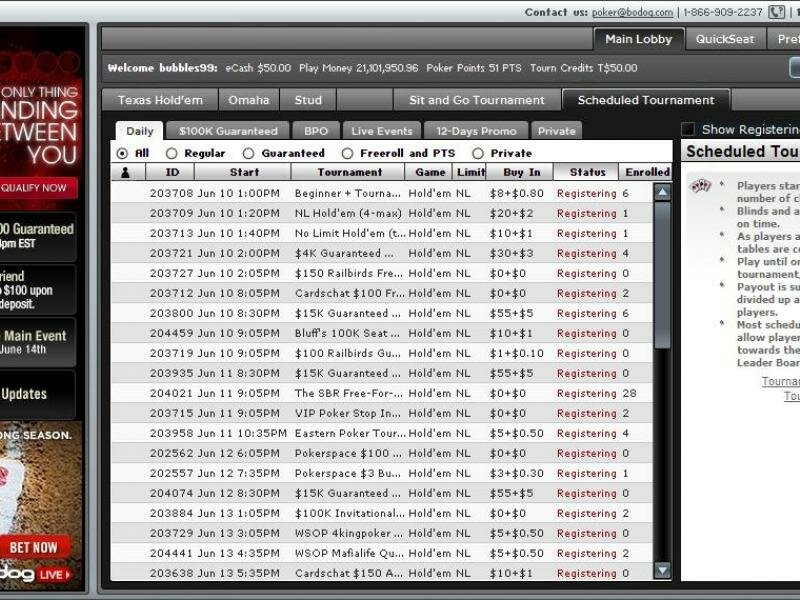Select the Regular filter radio button
Screen dimensions: 800x600
click(172, 153)
